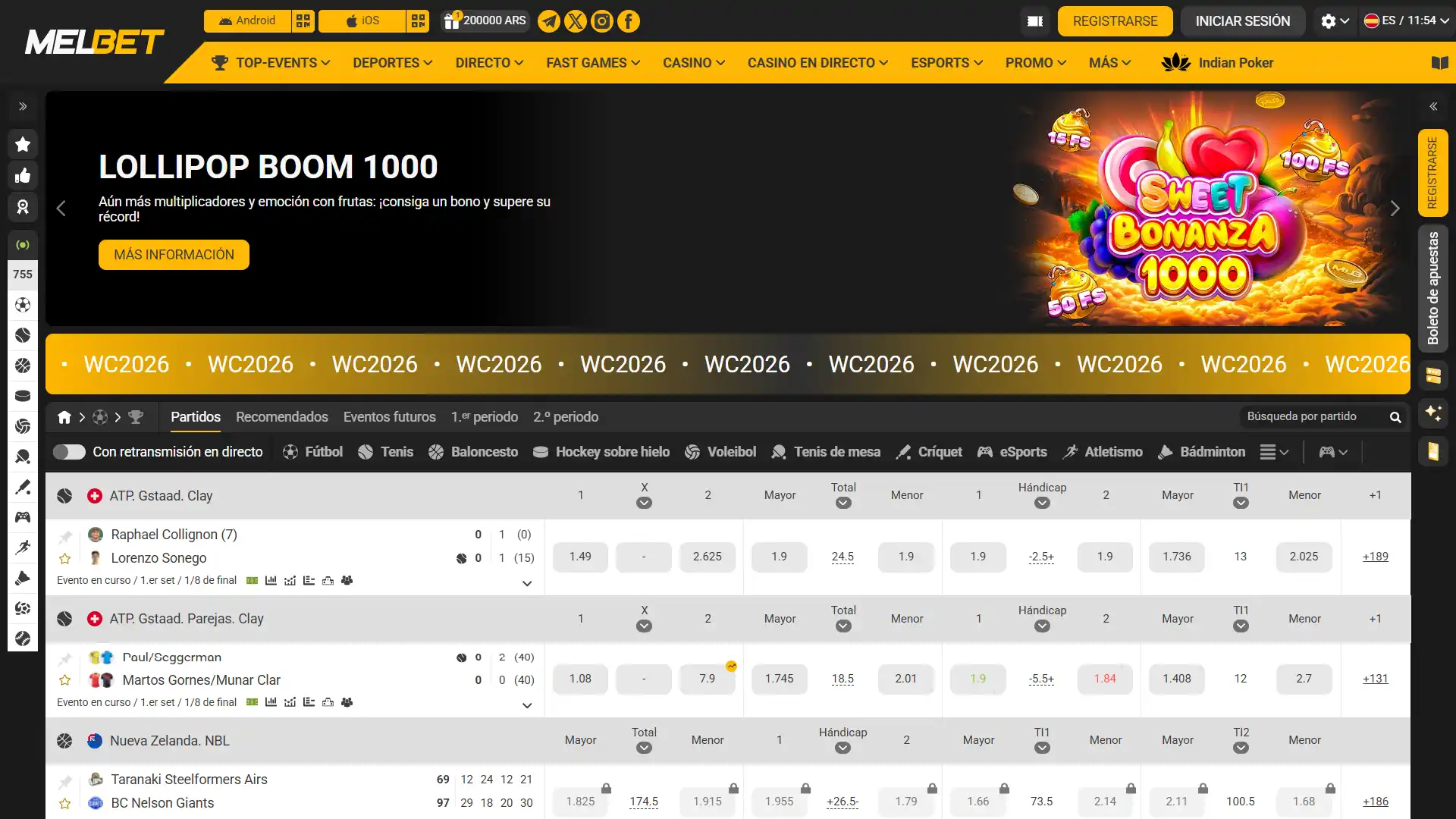Viewport: 1456px width, 819px height.
Task: Open the X (Twitter) social link
Action: pyautogui.click(x=576, y=21)
